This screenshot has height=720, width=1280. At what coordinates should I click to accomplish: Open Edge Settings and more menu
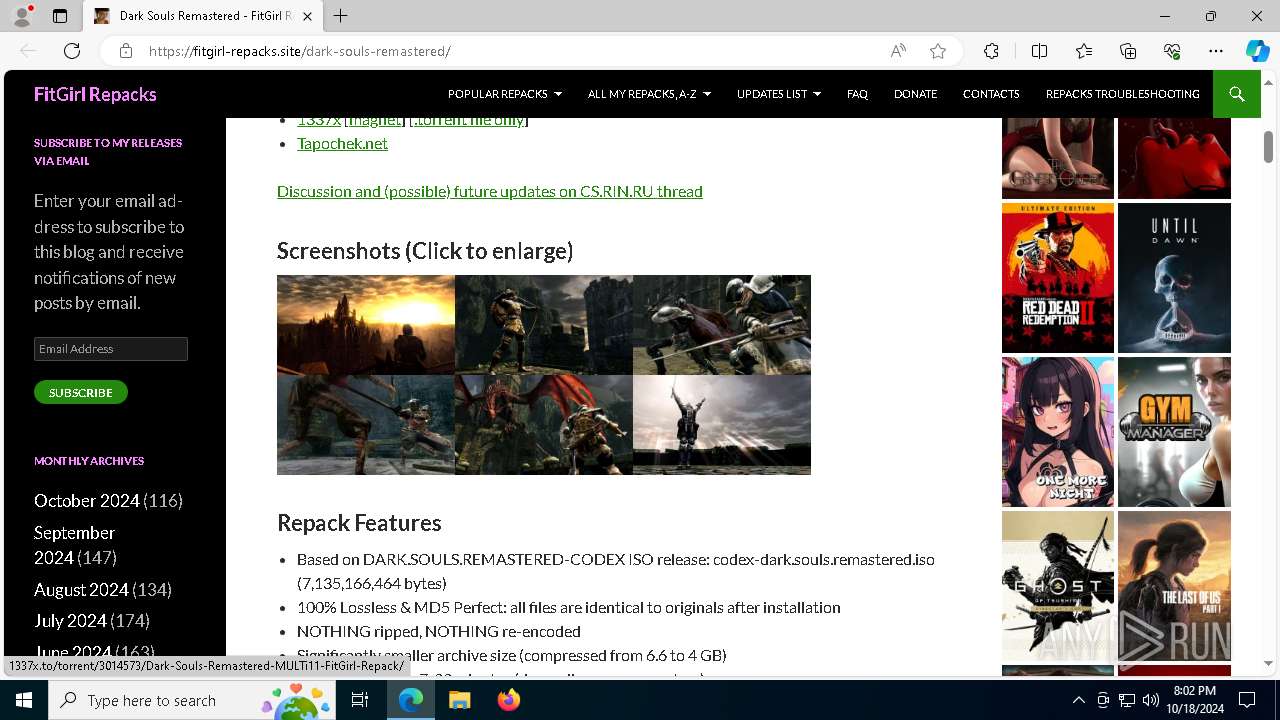tap(1216, 51)
